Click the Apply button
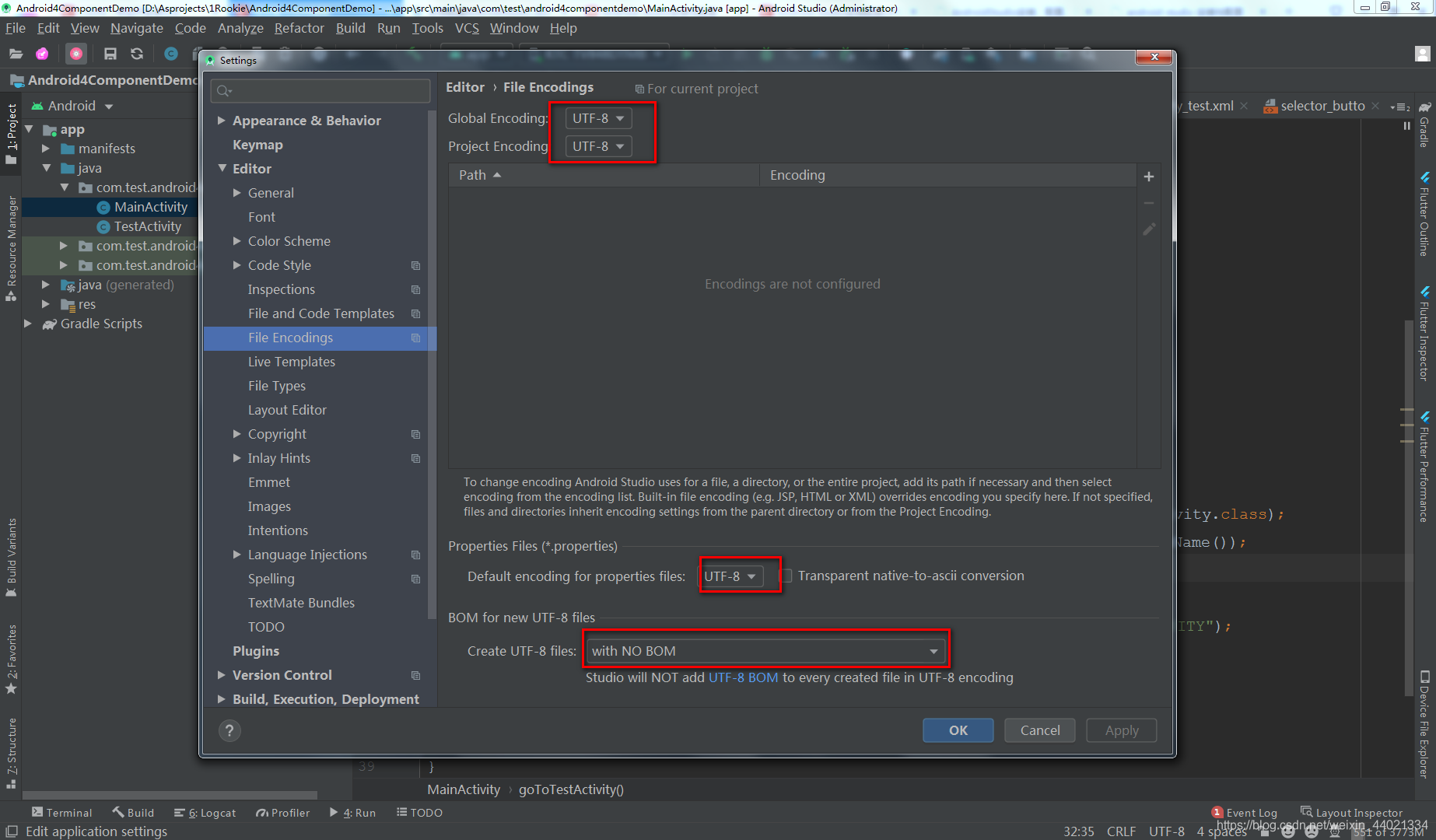The width and height of the screenshot is (1436, 840). click(x=1122, y=730)
